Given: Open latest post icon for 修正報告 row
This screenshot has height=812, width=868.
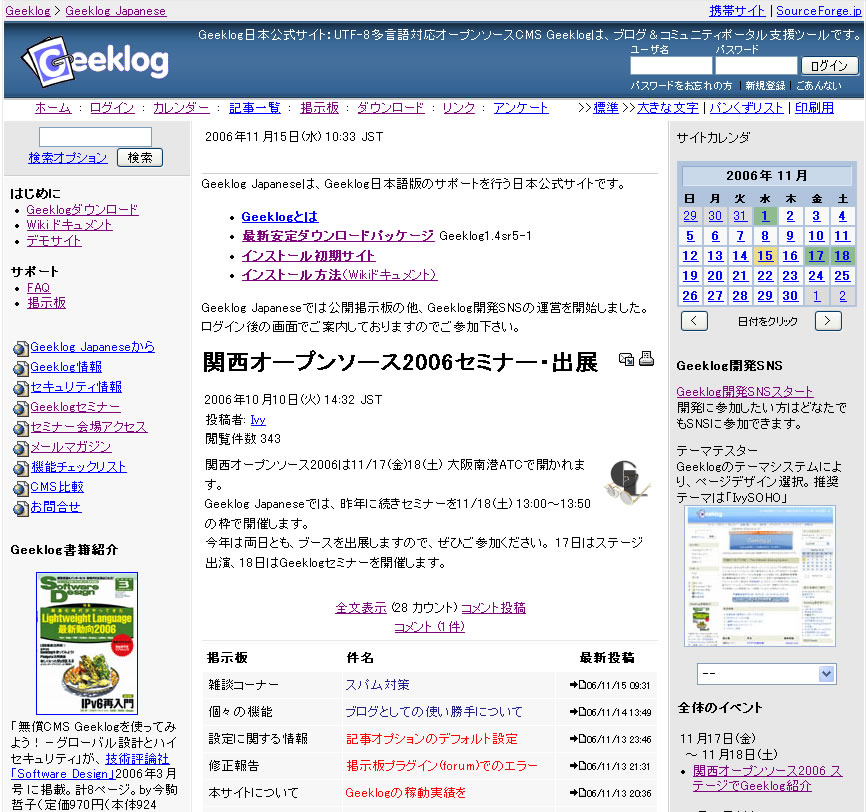Looking at the screenshot, I should point(577,766).
